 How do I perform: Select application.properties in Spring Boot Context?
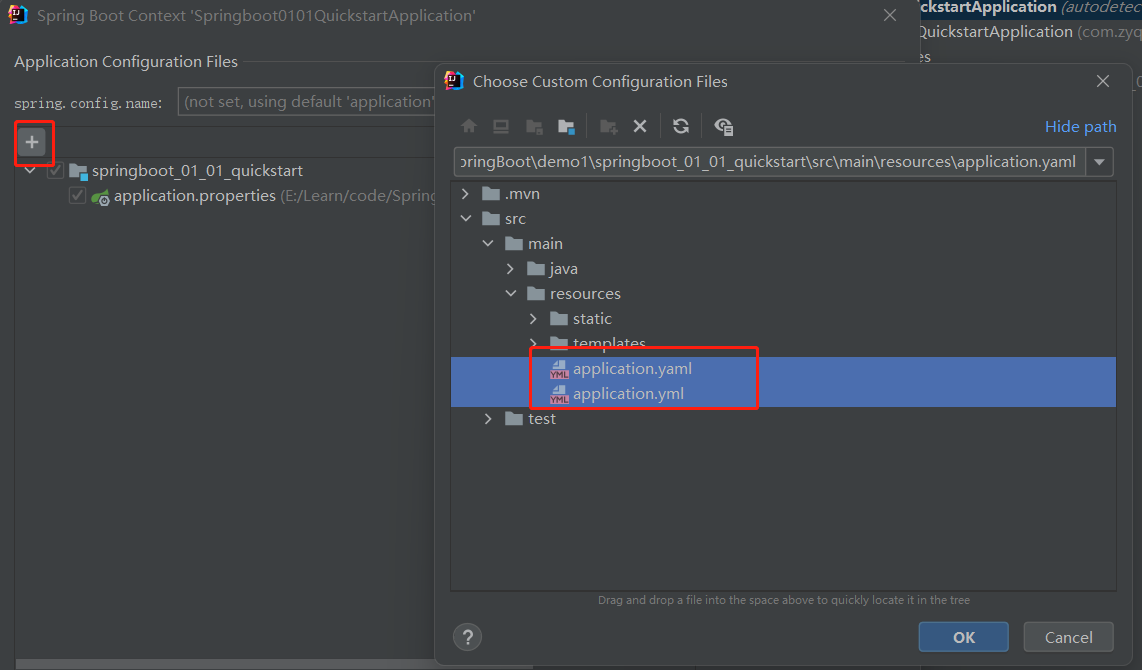(194, 196)
